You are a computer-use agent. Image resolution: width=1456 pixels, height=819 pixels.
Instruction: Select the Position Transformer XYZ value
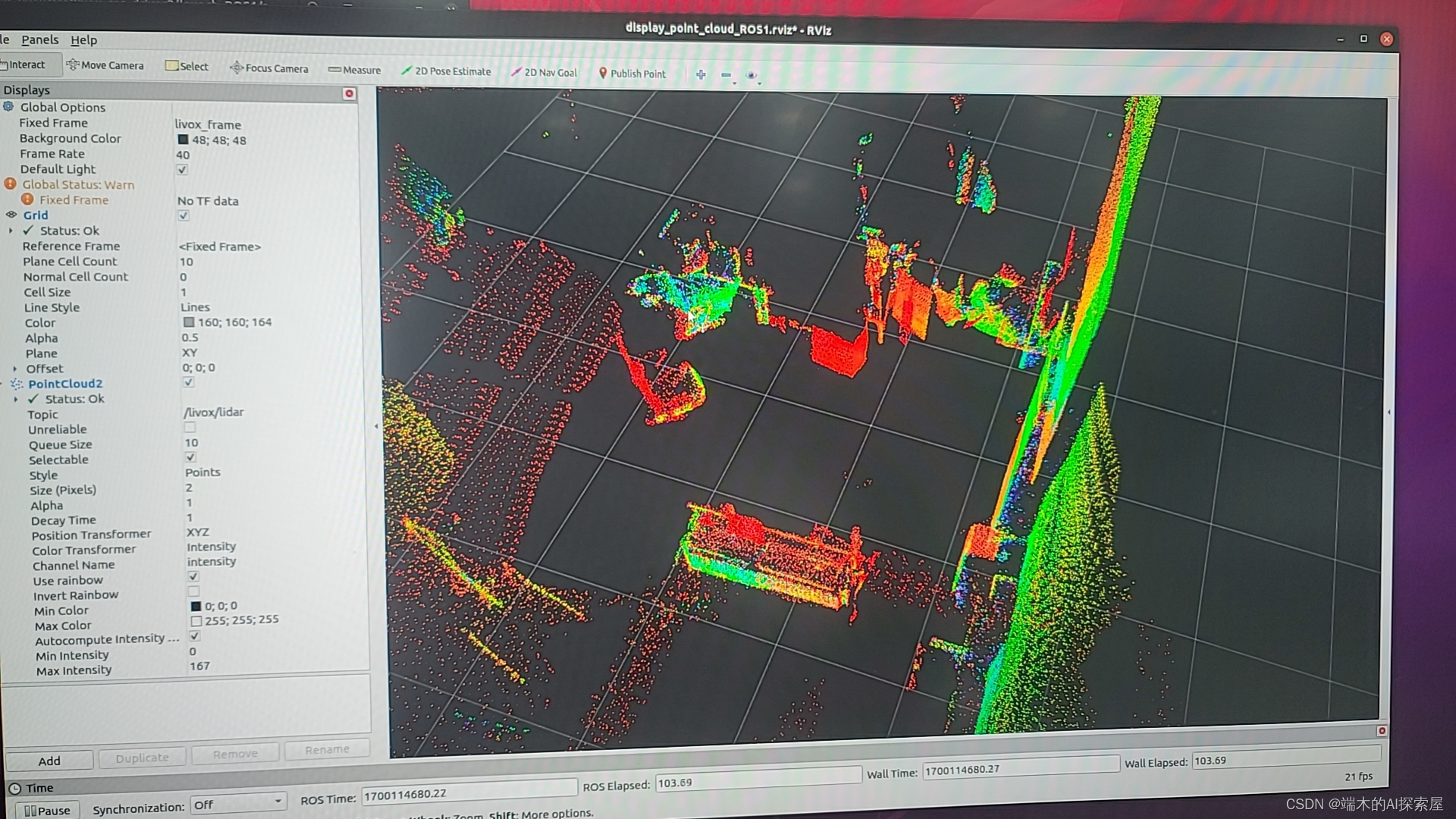[x=198, y=532]
